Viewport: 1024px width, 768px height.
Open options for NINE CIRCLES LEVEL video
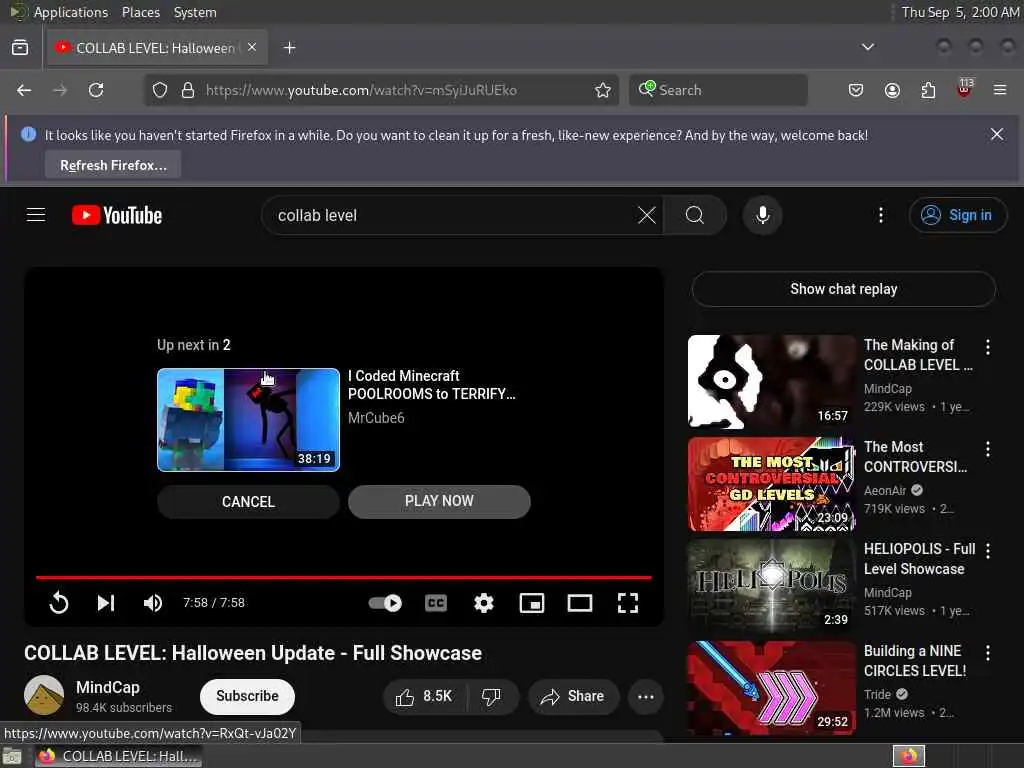[987, 653]
